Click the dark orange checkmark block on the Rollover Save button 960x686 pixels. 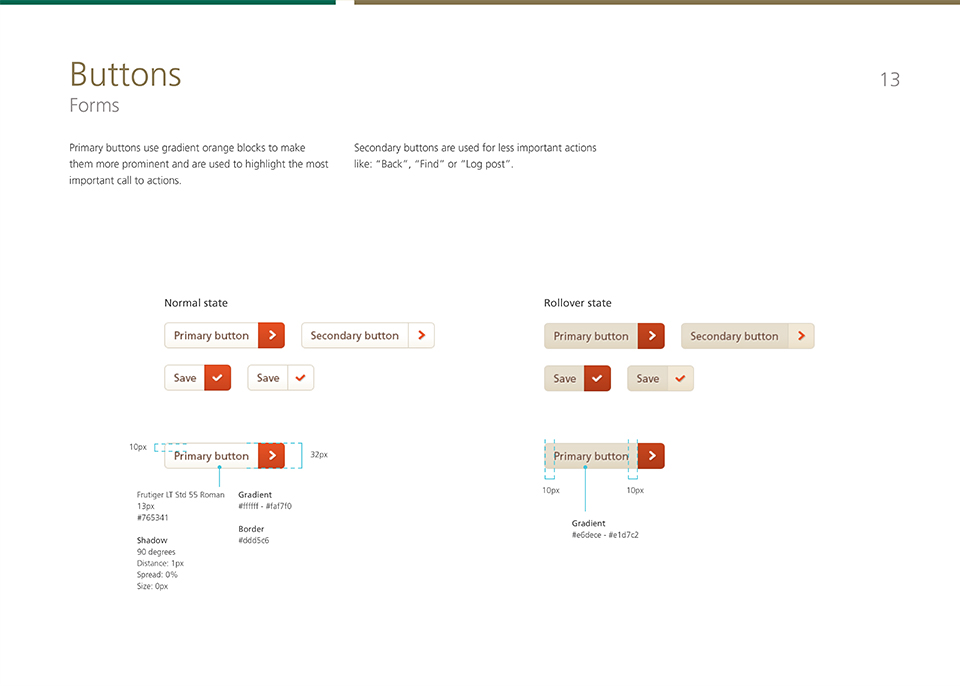(x=597, y=379)
